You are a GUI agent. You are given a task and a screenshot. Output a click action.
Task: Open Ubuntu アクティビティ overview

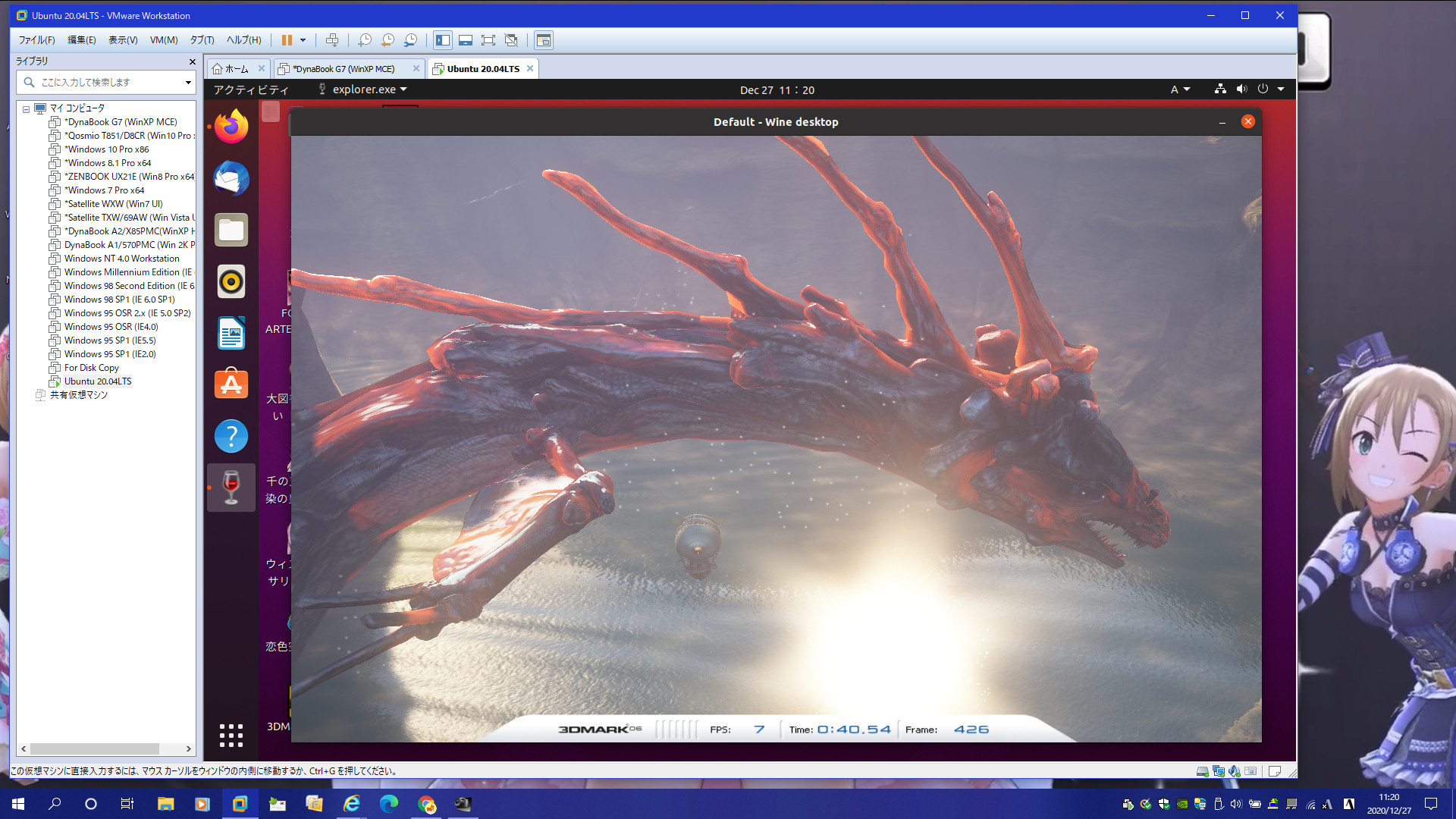(250, 89)
